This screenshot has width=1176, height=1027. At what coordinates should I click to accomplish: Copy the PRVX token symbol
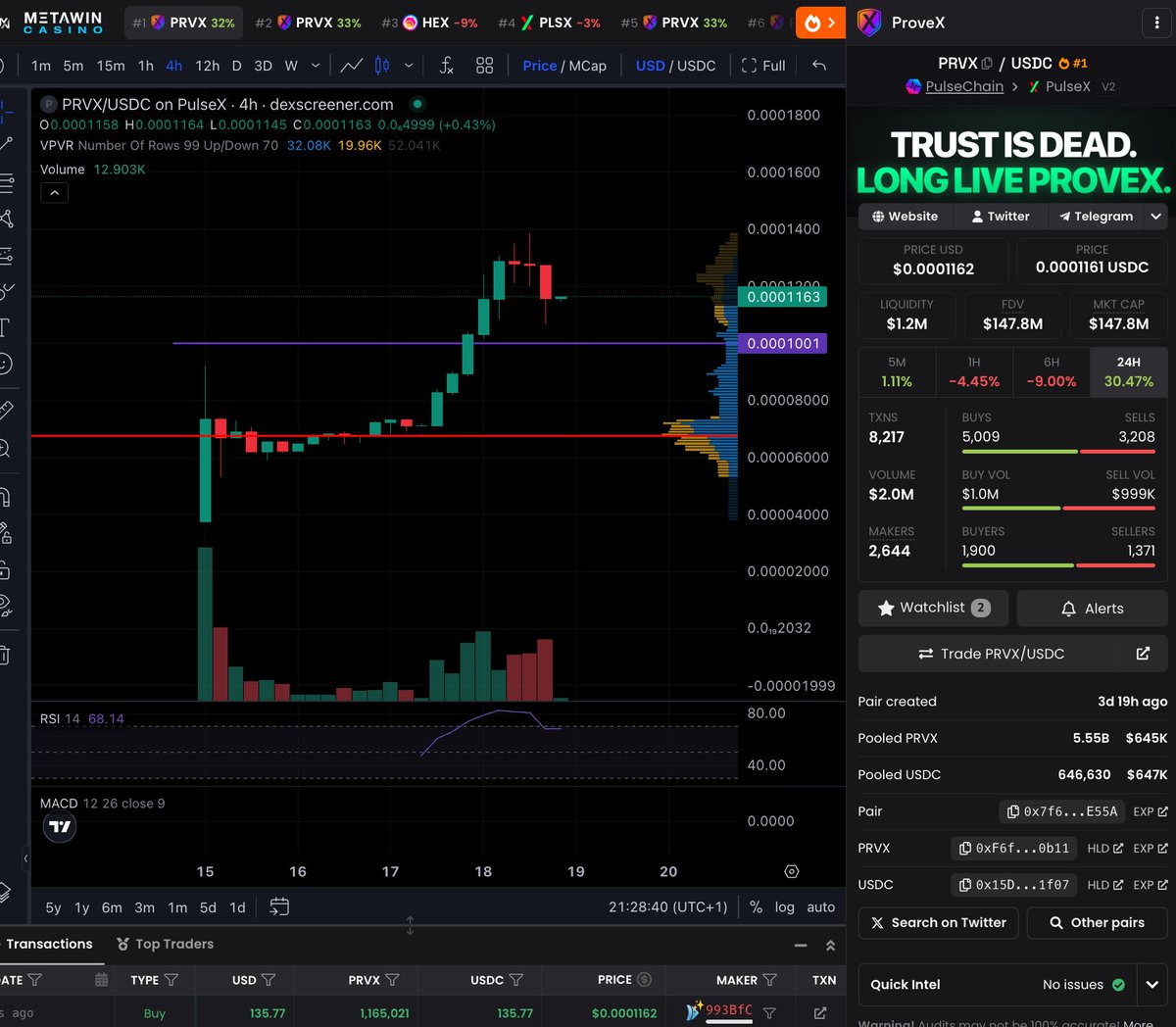coord(987,64)
